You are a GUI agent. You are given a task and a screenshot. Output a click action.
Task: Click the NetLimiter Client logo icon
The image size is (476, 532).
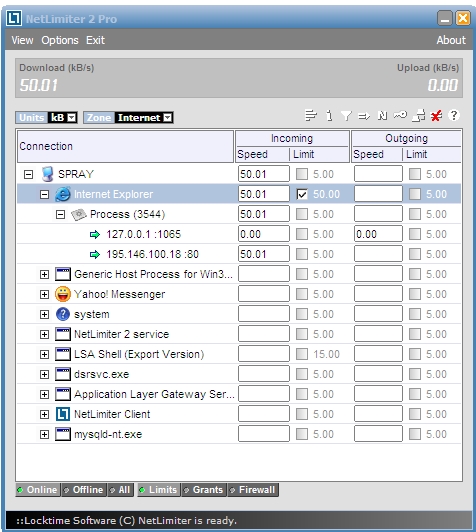(63, 414)
